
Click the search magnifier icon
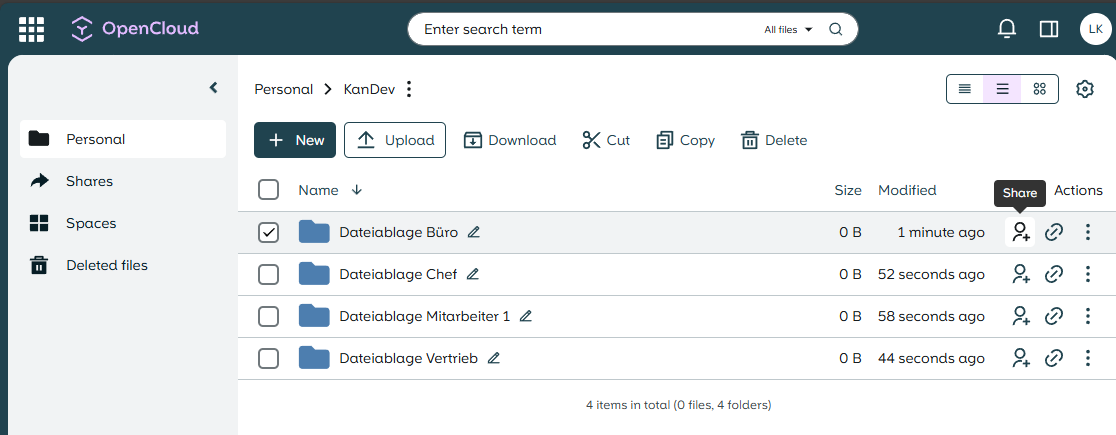click(x=836, y=29)
